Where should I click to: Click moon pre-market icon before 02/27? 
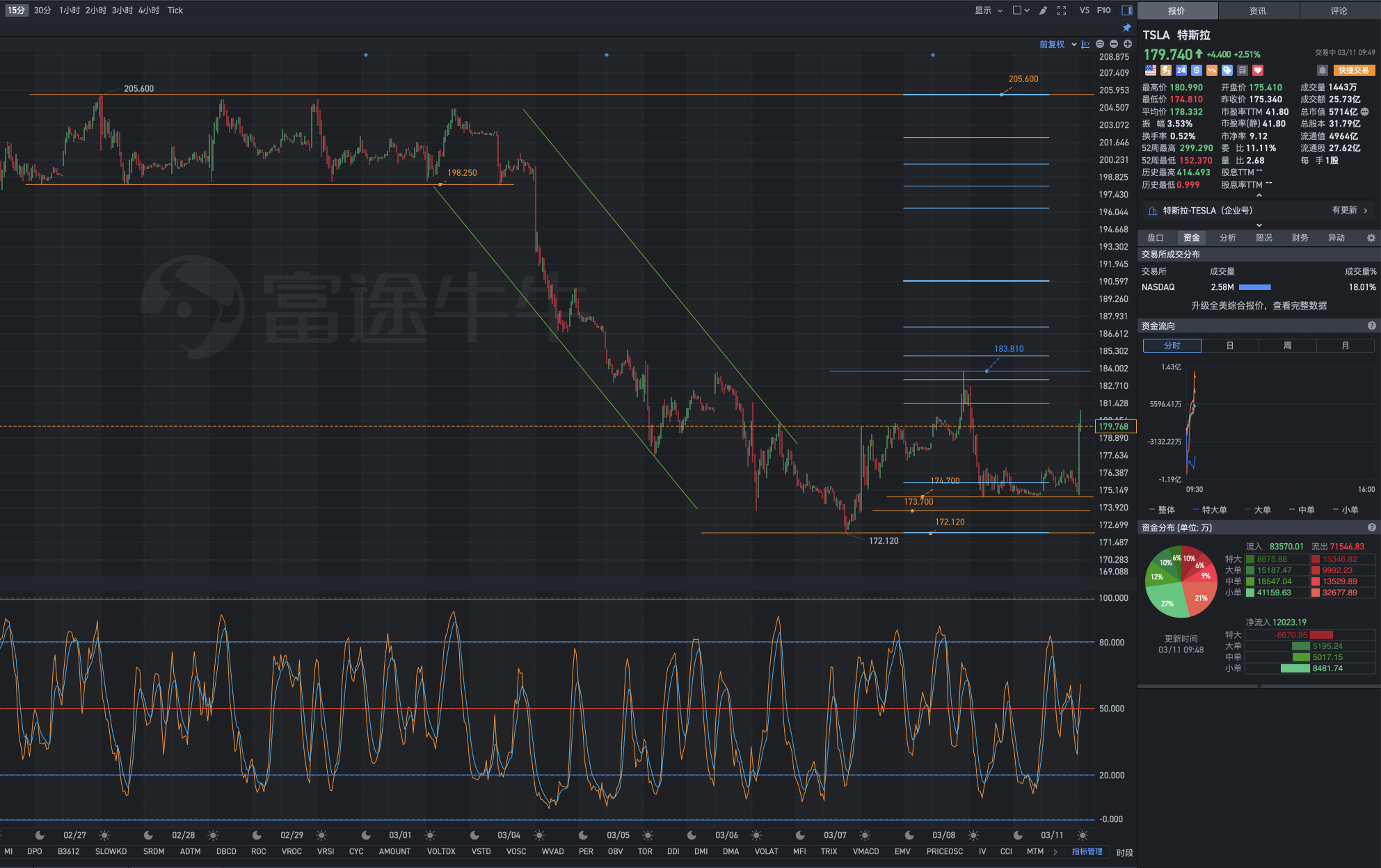click(x=40, y=835)
